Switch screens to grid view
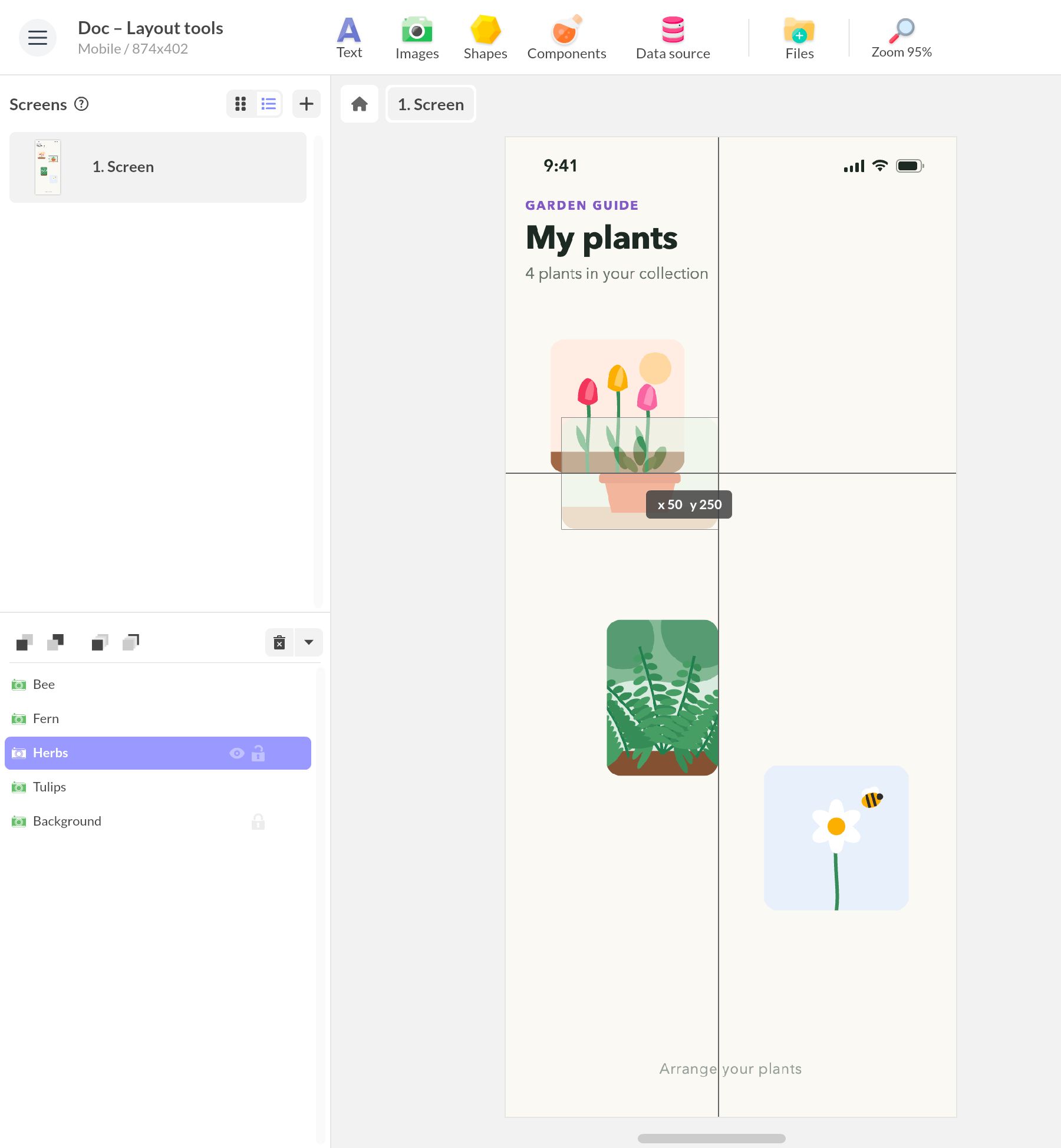1061x1148 pixels. tap(240, 104)
